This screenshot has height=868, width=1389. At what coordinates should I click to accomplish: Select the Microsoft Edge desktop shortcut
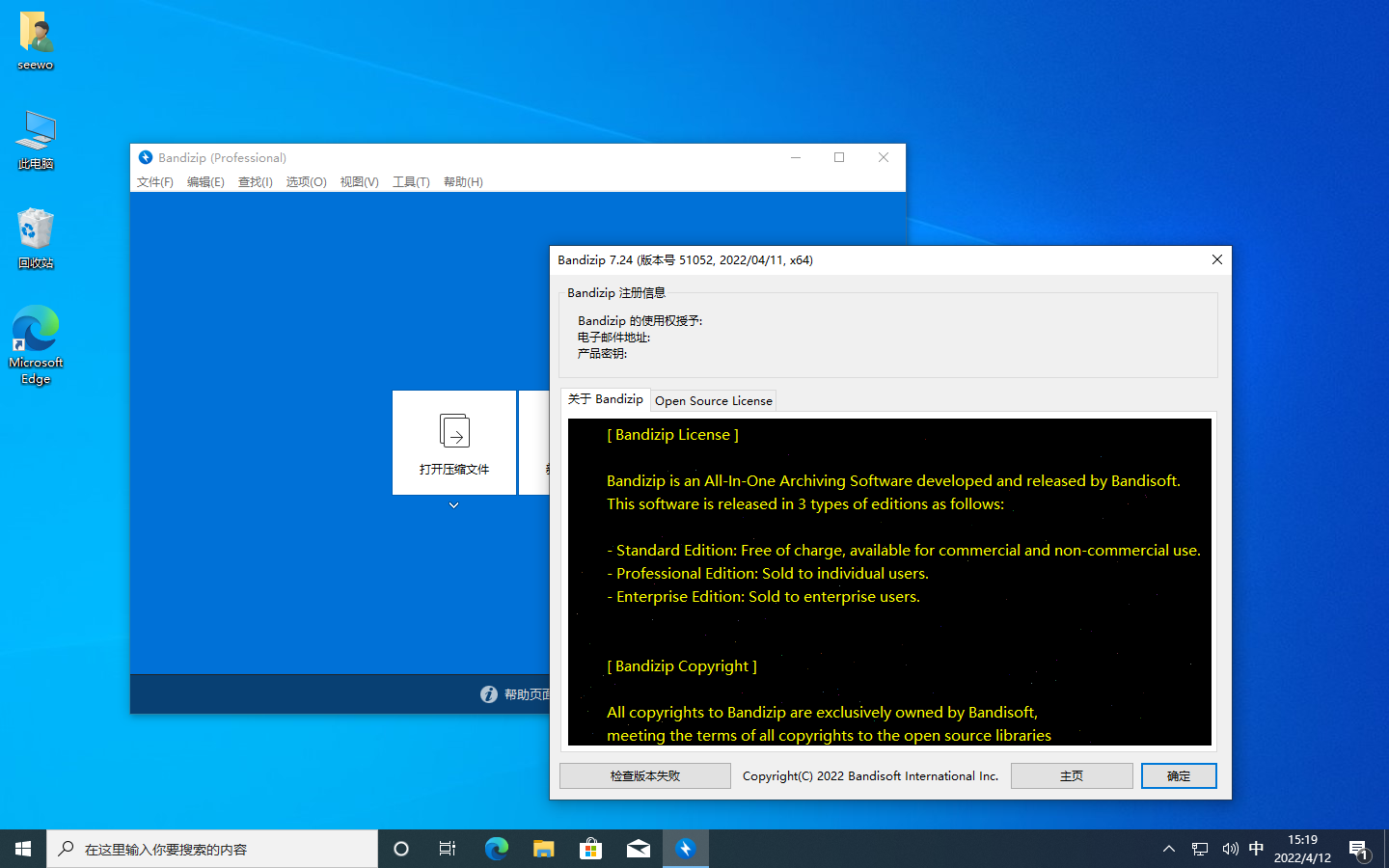pyautogui.click(x=36, y=344)
